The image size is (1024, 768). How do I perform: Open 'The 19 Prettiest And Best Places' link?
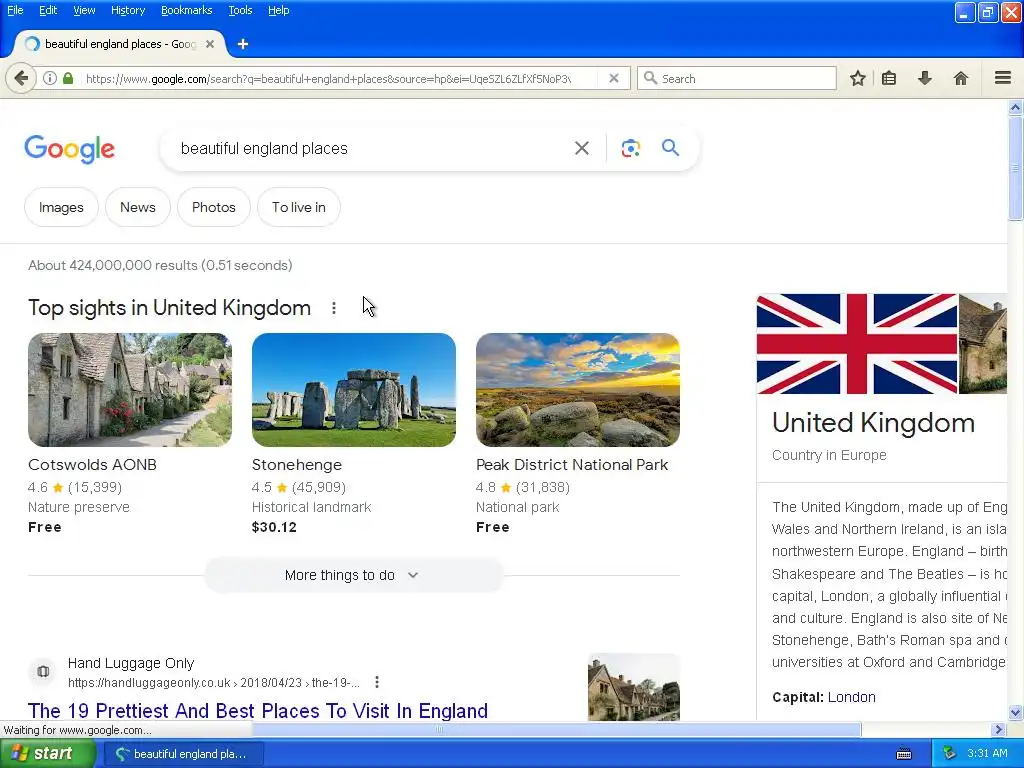pos(258,711)
